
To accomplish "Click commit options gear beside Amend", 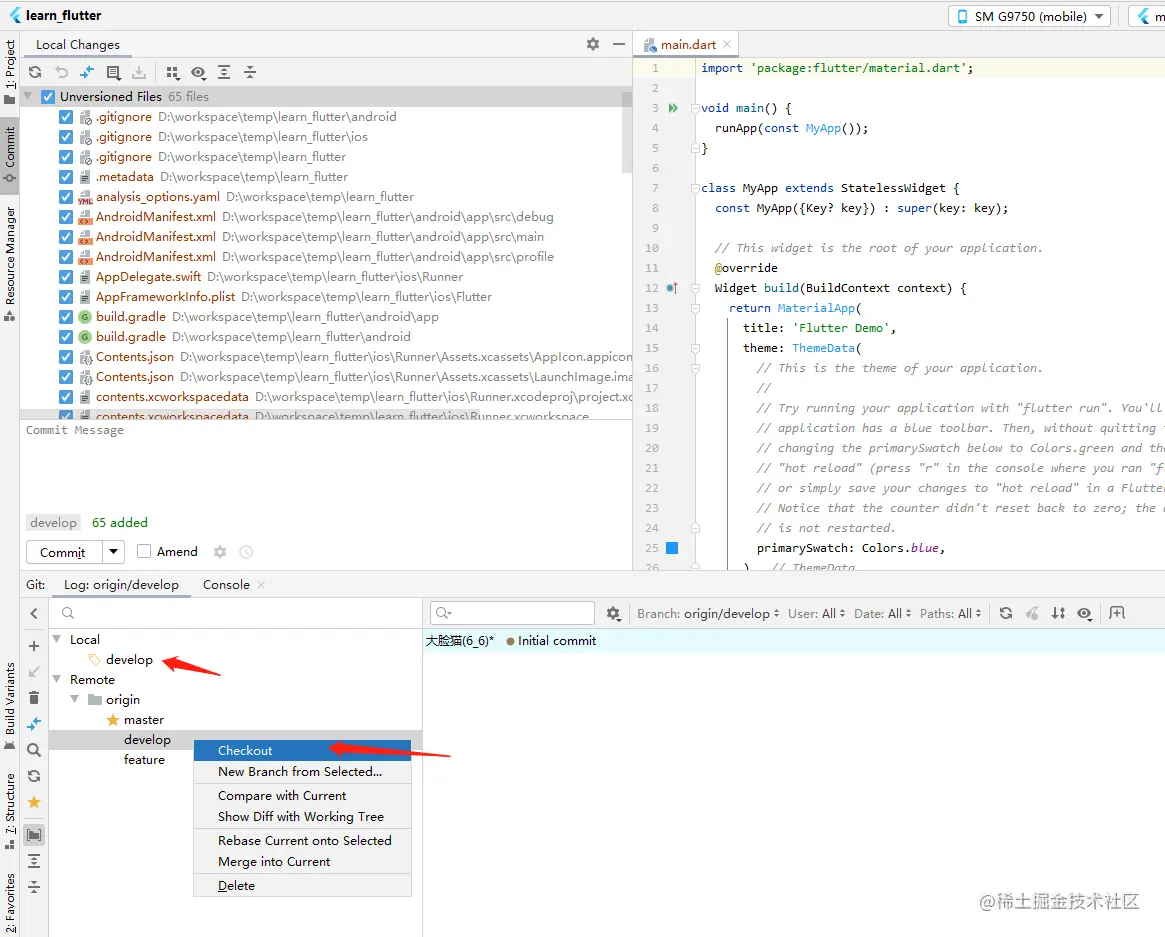I will click(x=220, y=551).
